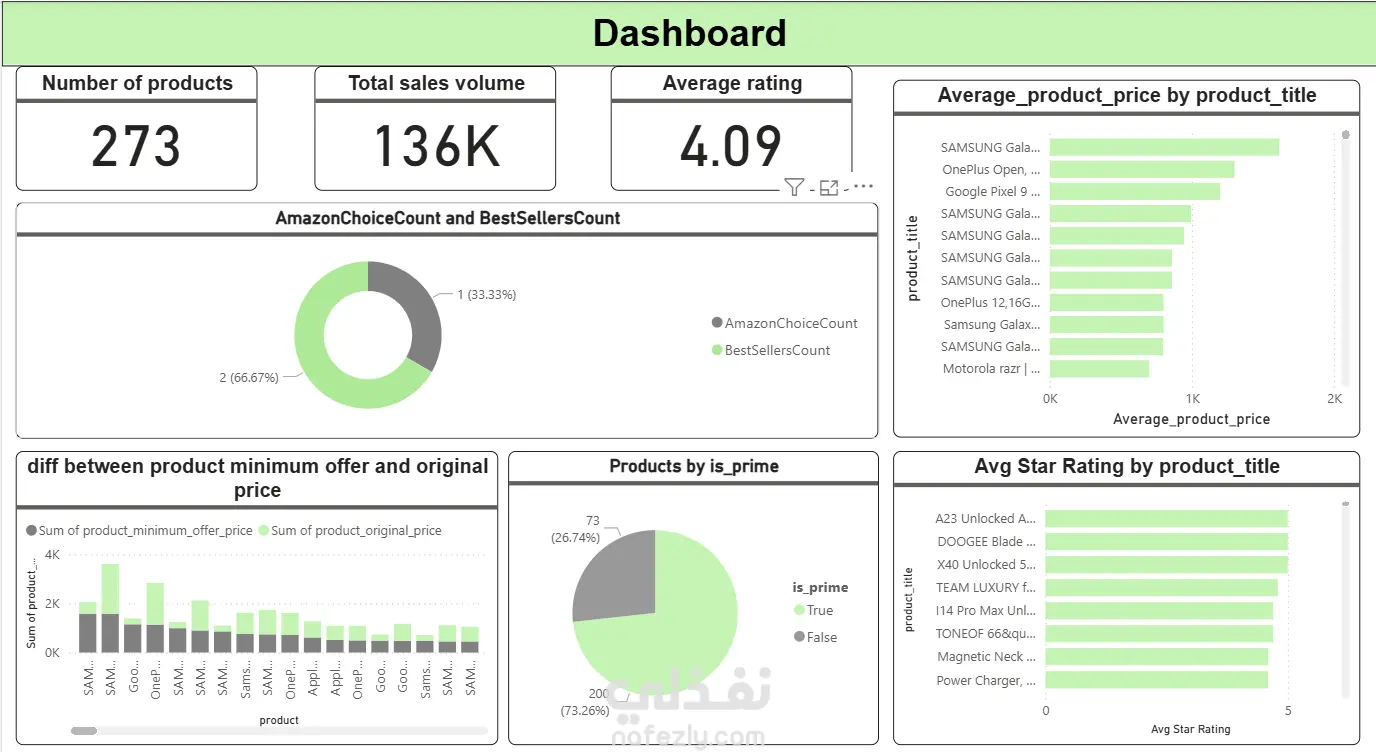The image size is (1376, 752).
Task: Click vertical scrollbar handle in Avg Star Rating chart
Action: click(1346, 504)
